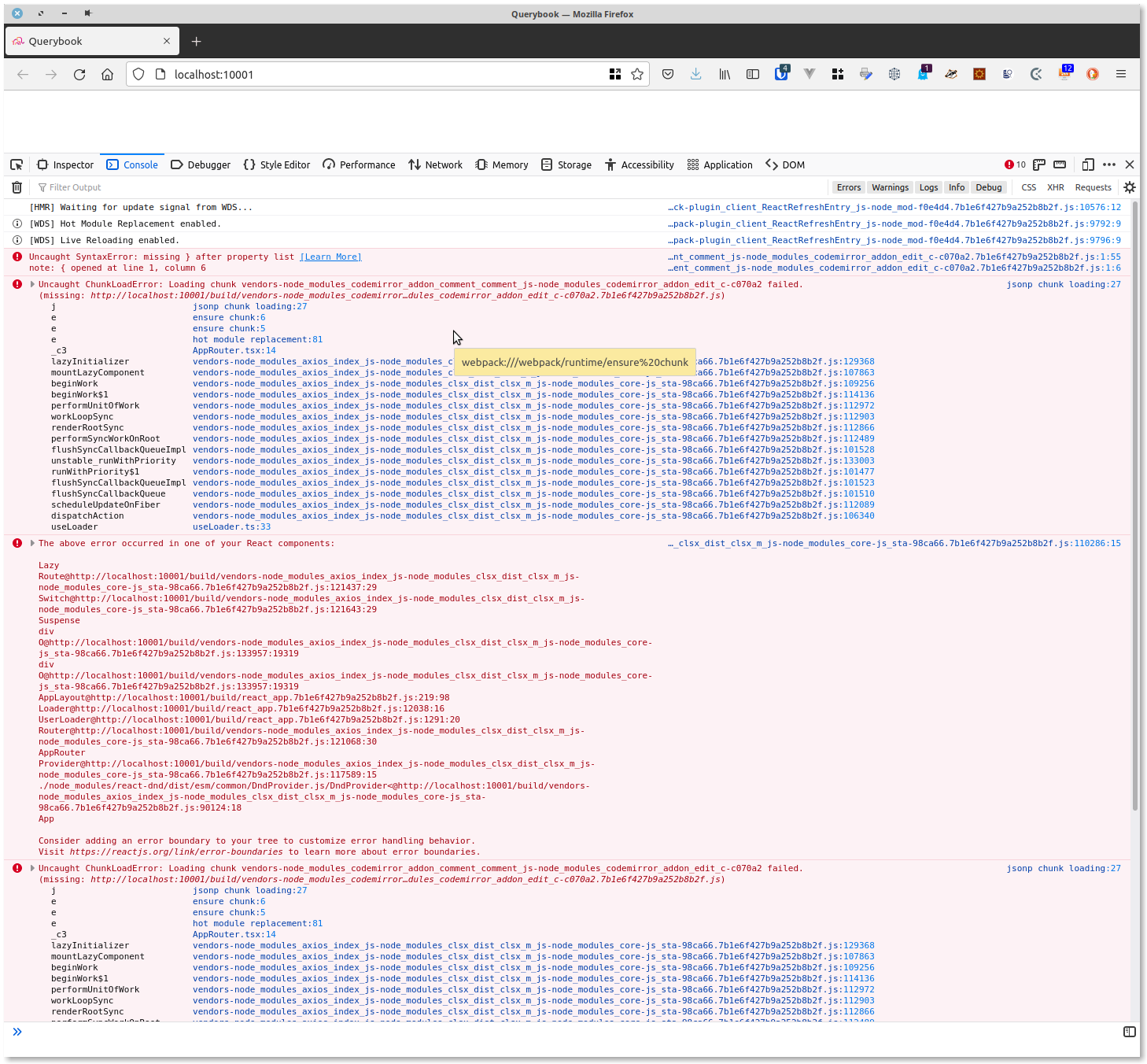The height and width of the screenshot is (1064, 1147).
Task: Open Application panel
Action: click(720, 164)
